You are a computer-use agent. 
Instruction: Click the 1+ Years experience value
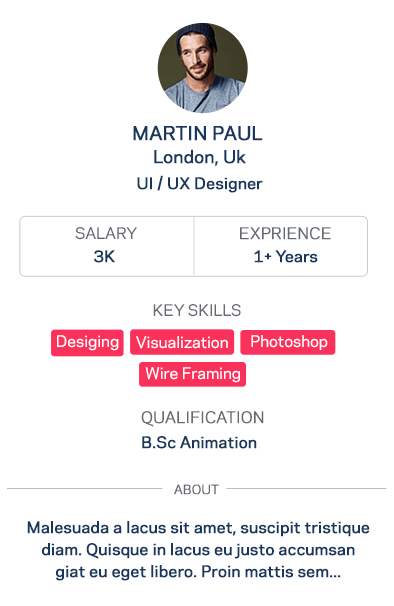pos(285,257)
